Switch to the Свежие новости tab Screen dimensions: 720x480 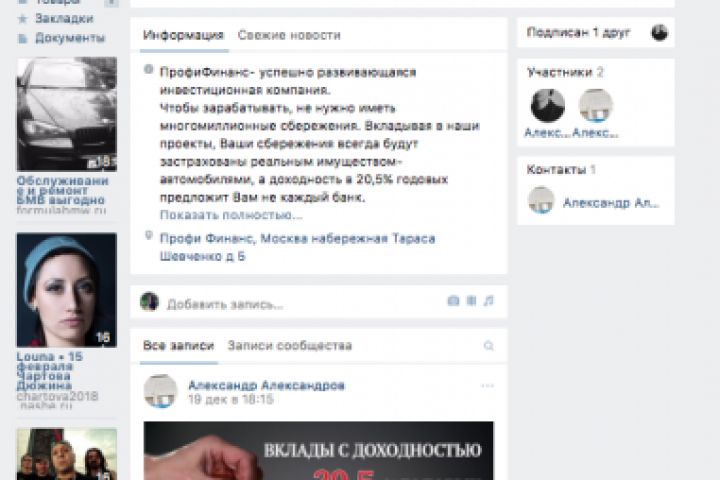pos(289,35)
